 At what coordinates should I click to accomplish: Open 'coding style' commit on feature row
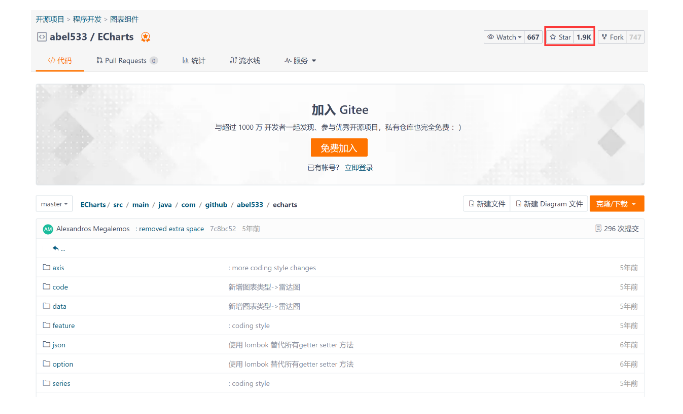(x=249, y=326)
